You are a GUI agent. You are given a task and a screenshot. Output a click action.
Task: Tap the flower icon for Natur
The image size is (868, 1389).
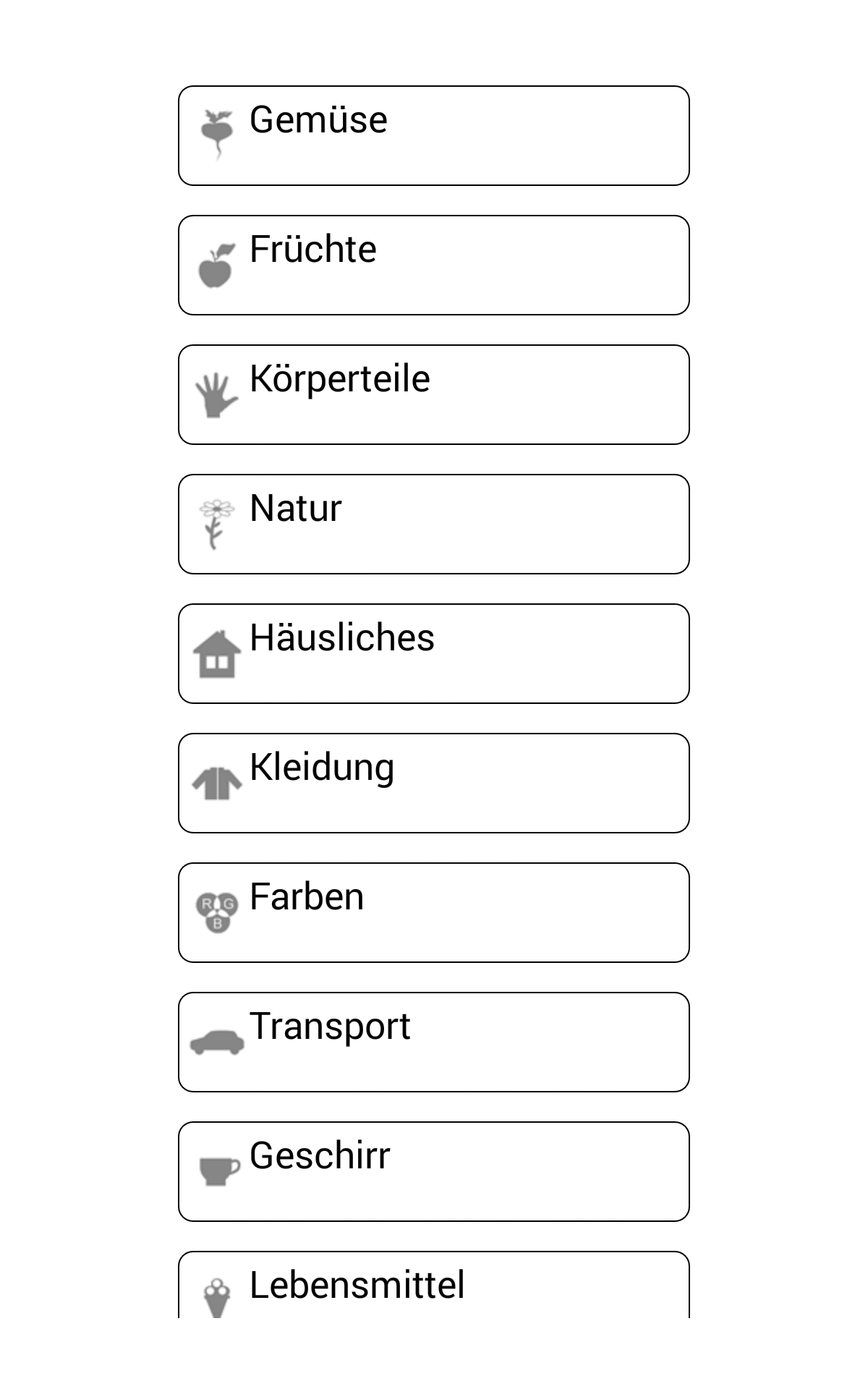pyautogui.click(x=216, y=524)
